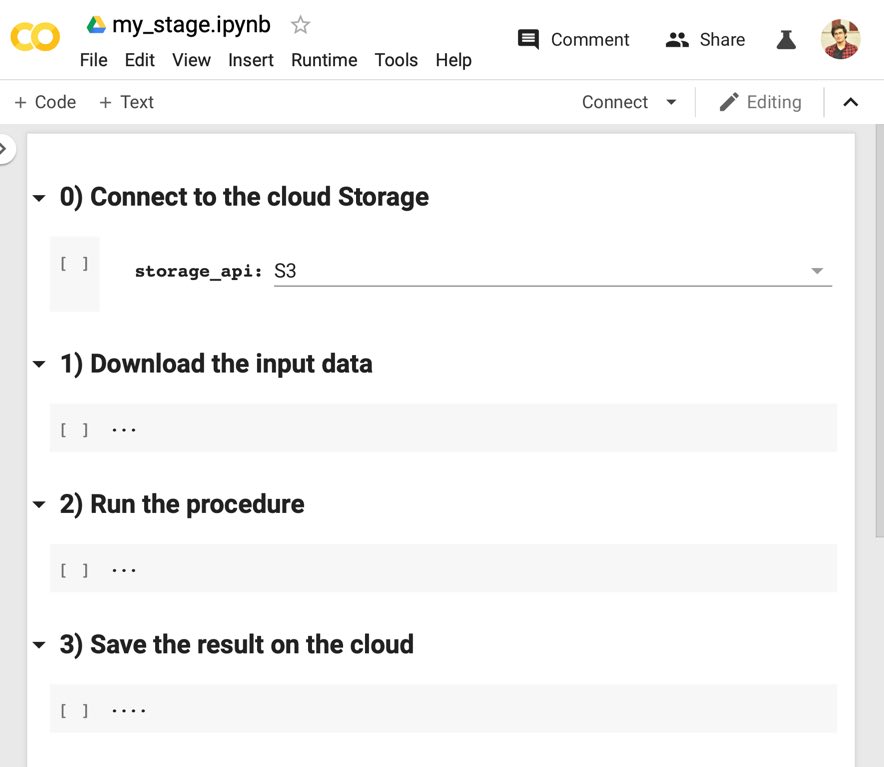Open the Runtime menu
The height and width of the screenshot is (767, 884).
point(324,60)
